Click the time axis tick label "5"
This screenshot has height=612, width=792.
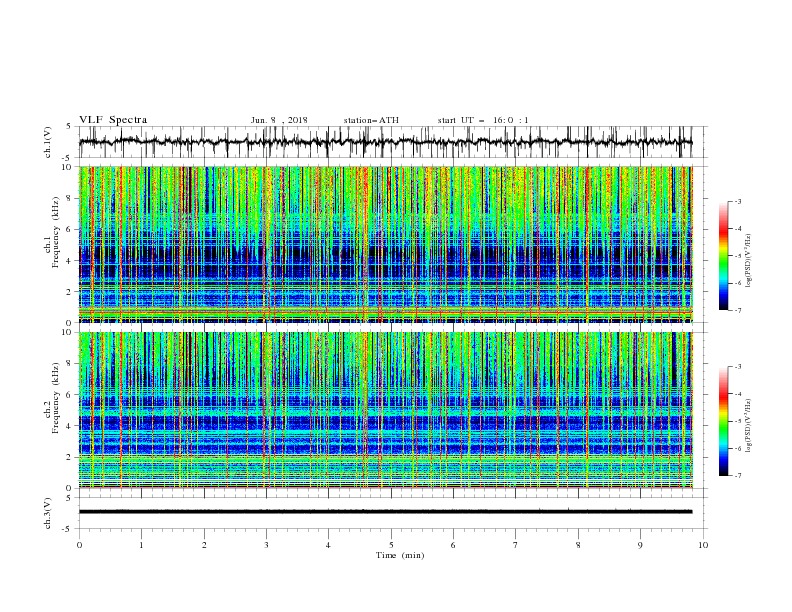[x=391, y=545]
